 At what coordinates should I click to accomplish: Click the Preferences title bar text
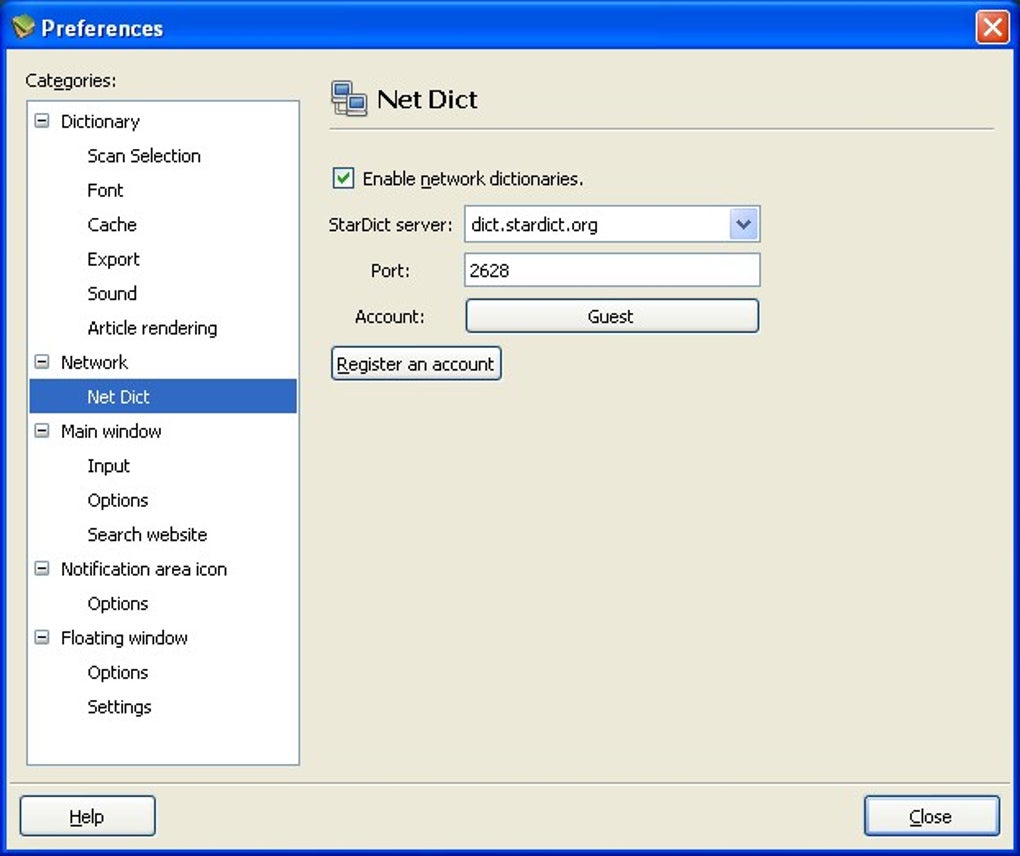click(x=102, y=28)
